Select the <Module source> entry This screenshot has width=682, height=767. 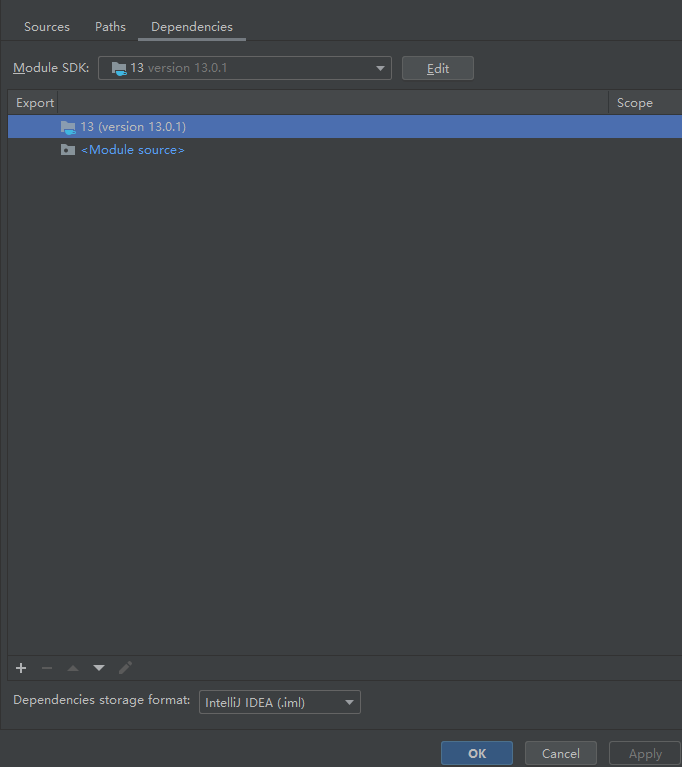[x=133, y=150]
